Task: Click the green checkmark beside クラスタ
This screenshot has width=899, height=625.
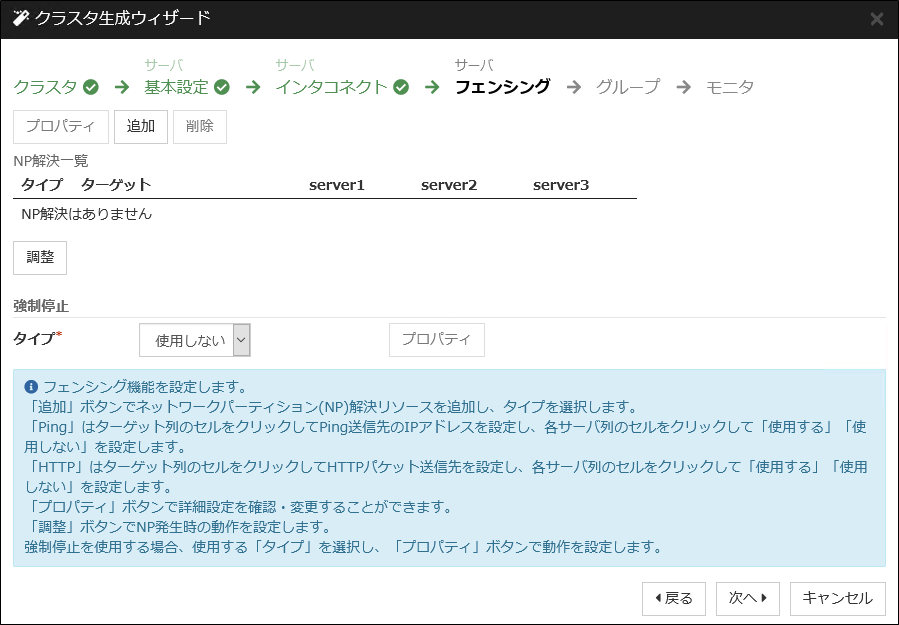Action: 91,87
